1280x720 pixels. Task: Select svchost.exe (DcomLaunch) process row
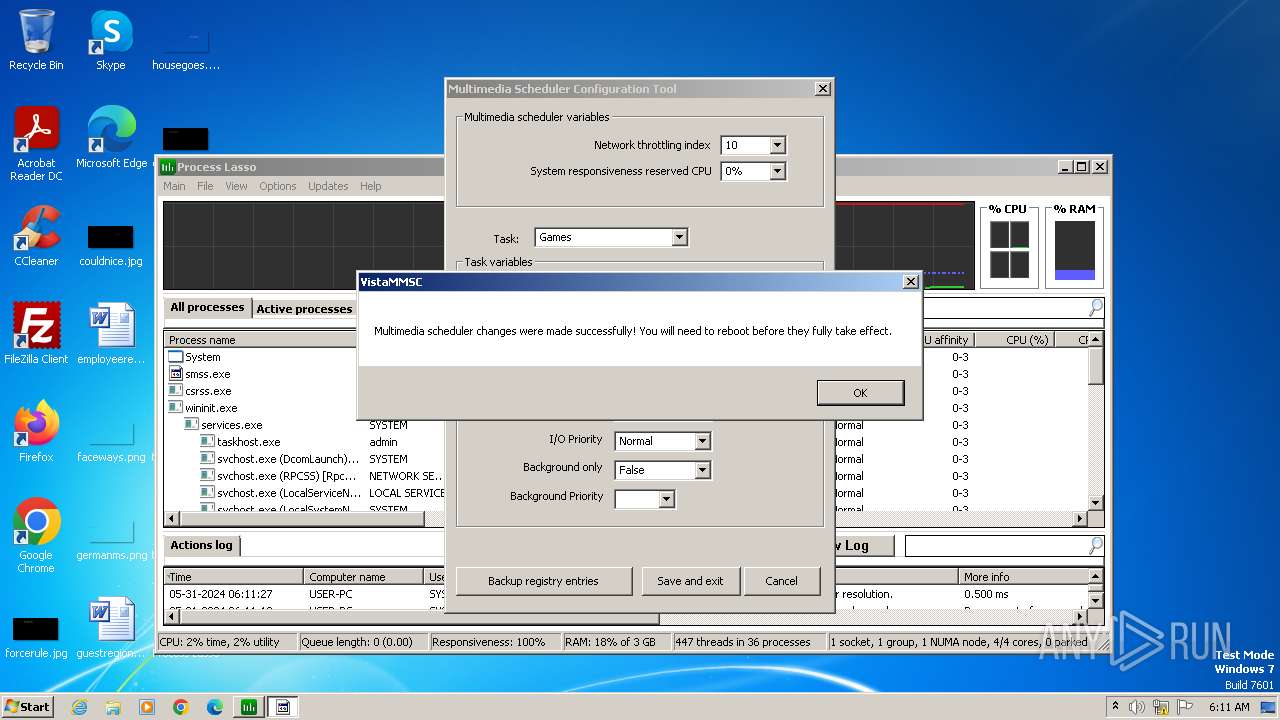click(288, 459)
